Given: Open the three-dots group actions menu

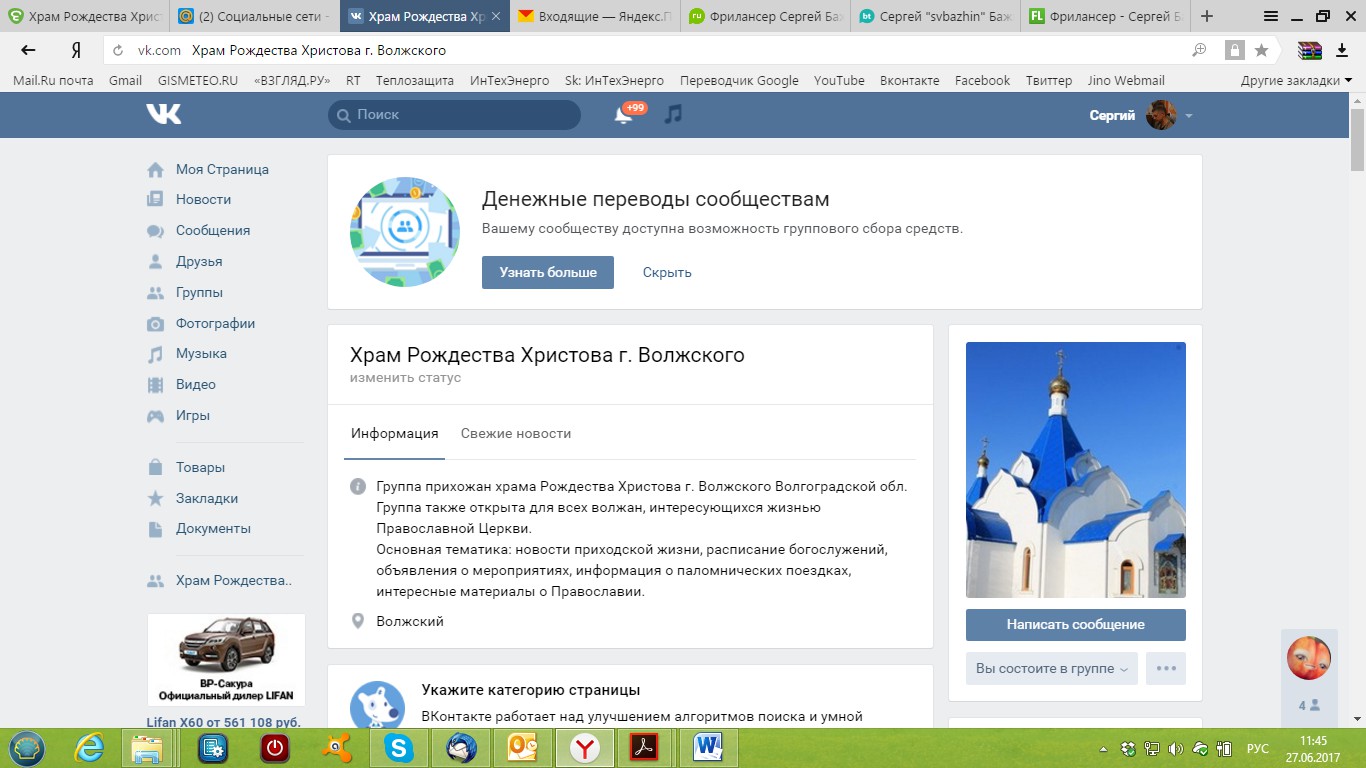Looking at the screenshot, I should coord(1166,668).
